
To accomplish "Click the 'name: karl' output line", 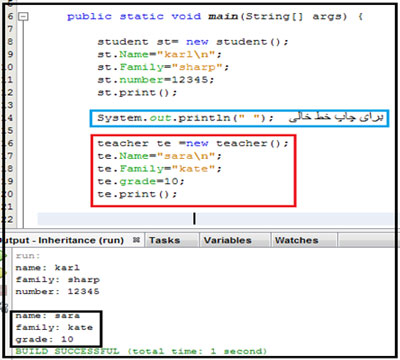I will pos(48,268).
